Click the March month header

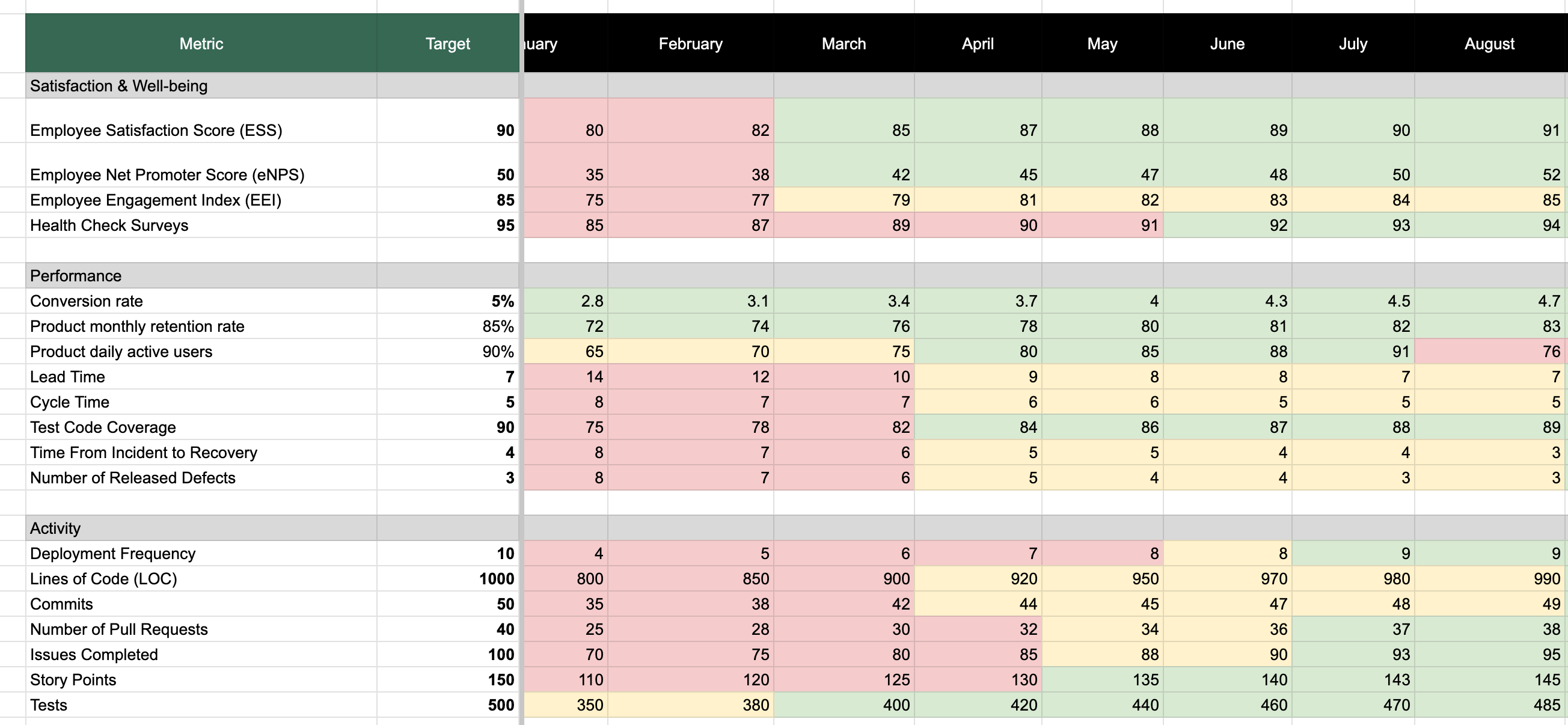pyautogui.click(x=844, y=43)
